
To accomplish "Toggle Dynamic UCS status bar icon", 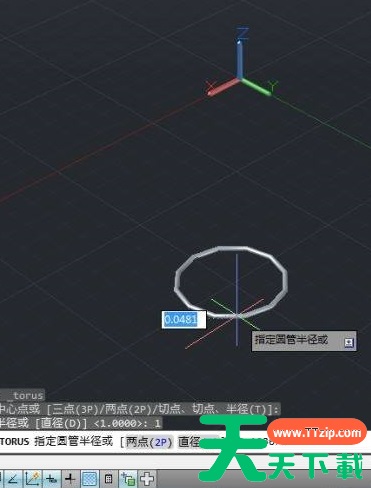I will (x=32, y=479).
